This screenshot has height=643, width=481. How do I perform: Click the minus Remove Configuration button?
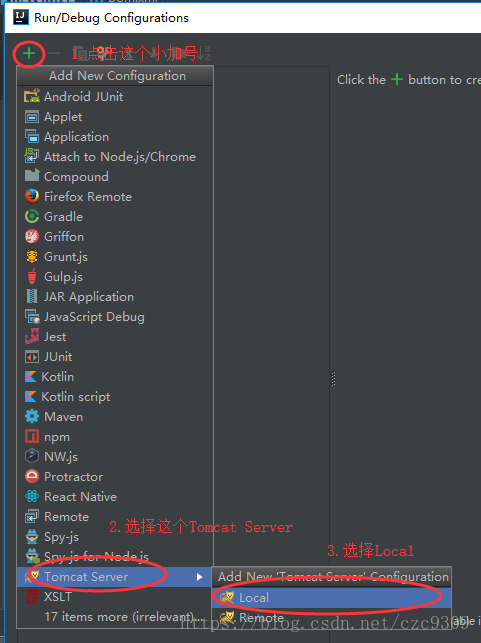pyautogui.click(x=54, y=53)
